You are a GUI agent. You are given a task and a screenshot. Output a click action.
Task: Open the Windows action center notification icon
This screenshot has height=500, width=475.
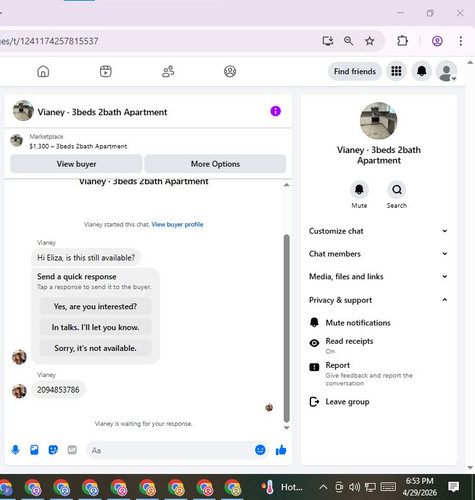tap(453, 487)
